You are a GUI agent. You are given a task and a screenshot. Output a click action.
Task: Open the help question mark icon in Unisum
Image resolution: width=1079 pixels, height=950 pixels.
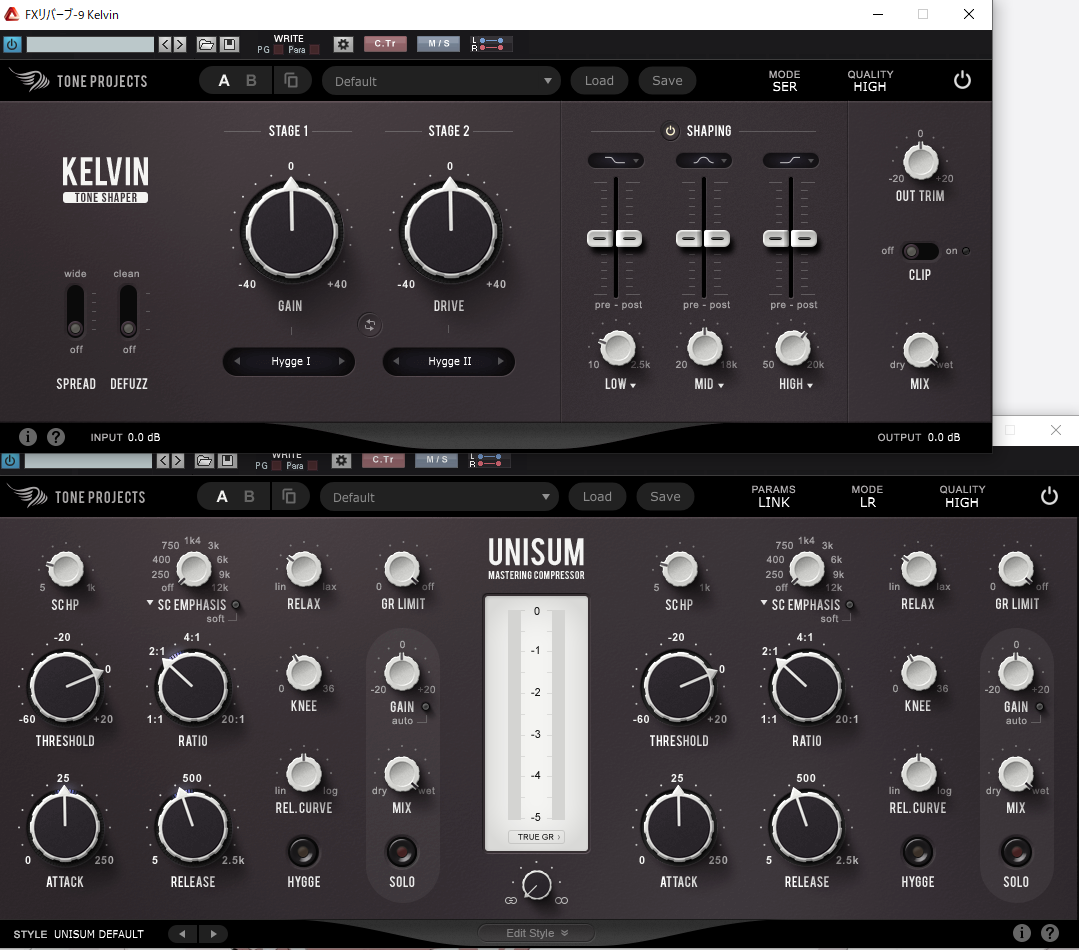tap(1049, 933)
